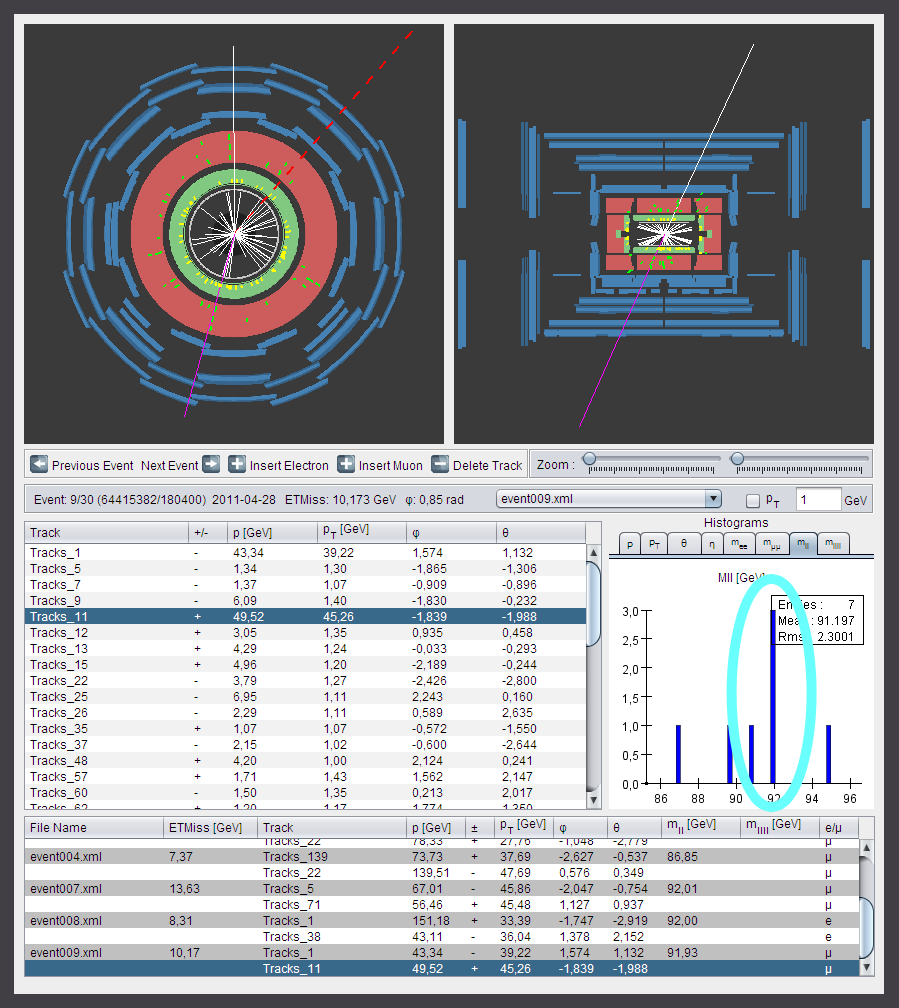Sort track table by φ column header

click(451, 532)
